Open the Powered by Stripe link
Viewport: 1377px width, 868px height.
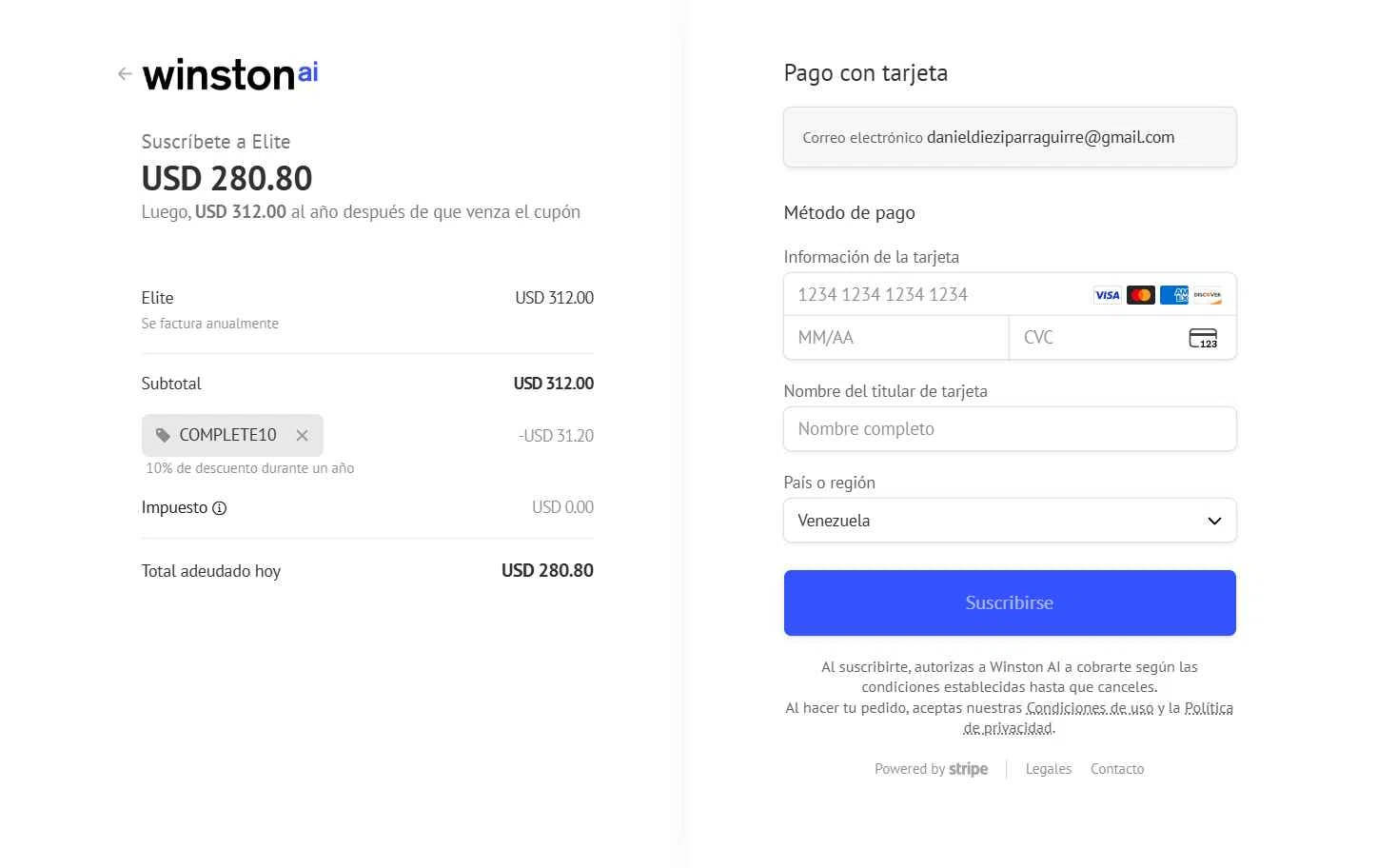pyautogui.click(x=931, y=769)
